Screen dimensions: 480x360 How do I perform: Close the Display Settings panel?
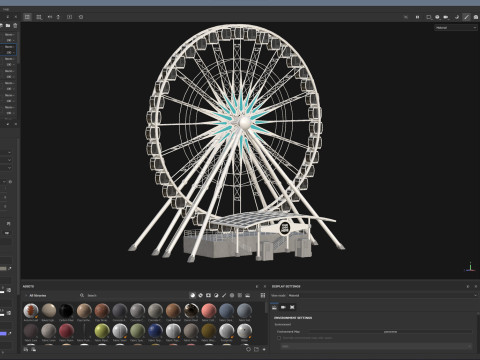tap(476, 286)
